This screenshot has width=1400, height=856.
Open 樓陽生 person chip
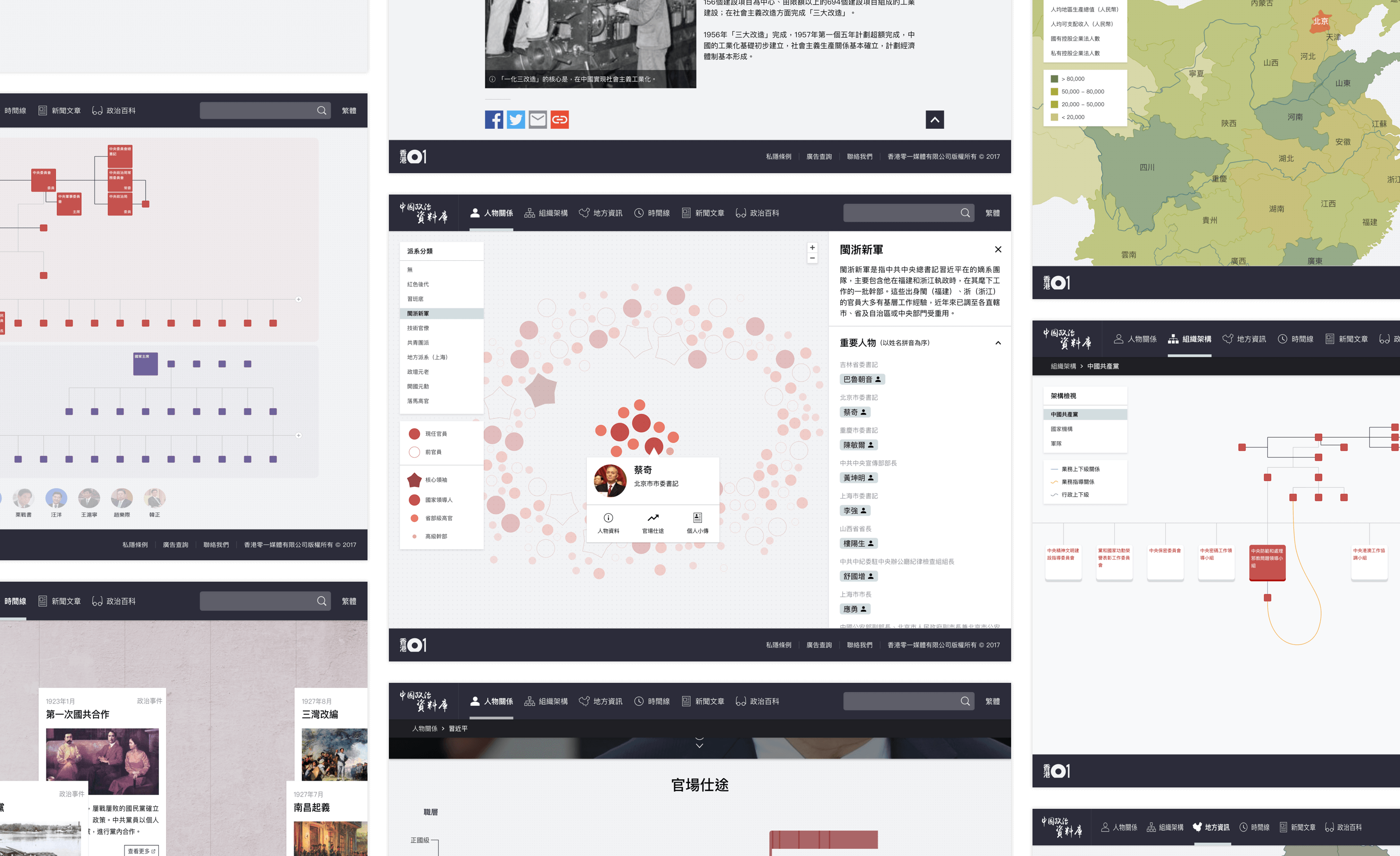click(x=858, y=543)
